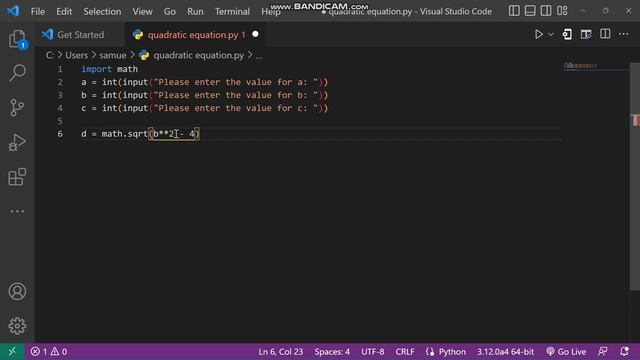Open the Run menu
The image size is (640, 360).
pyautogui.click(x=195, y=11)
